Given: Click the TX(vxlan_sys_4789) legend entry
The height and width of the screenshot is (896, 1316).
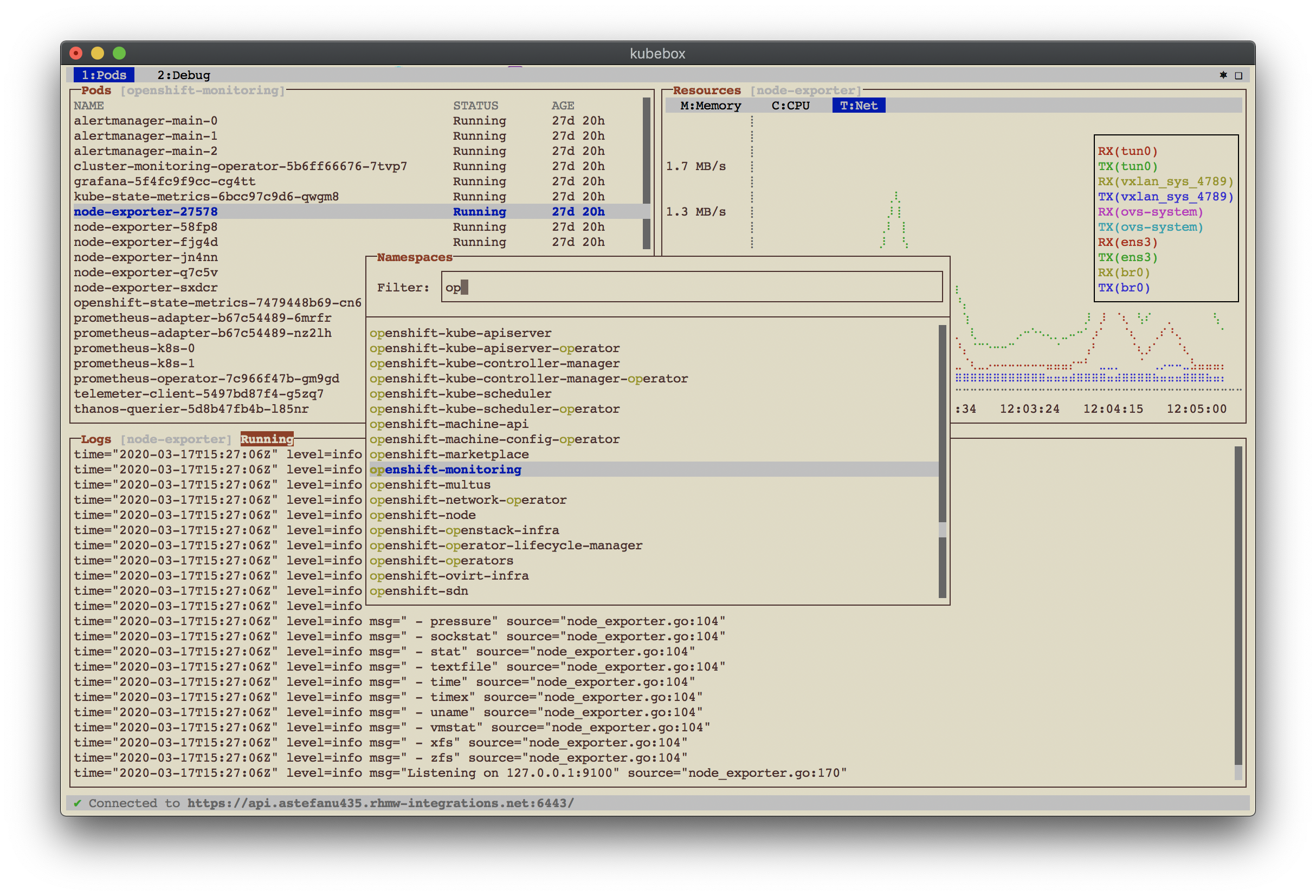Looking at the screenshot, I should click(1165, 197).
